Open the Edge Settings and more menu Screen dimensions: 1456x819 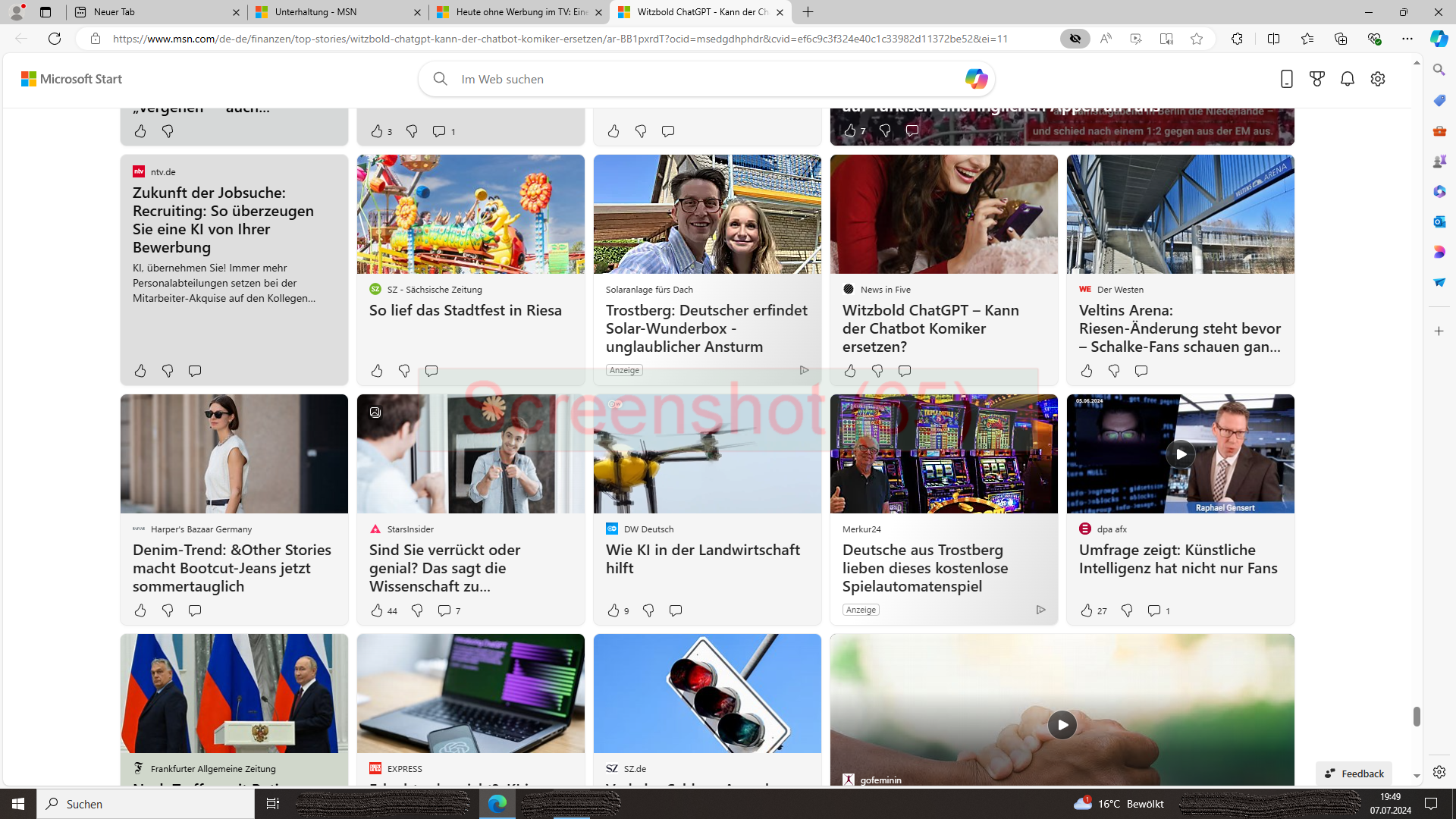1407,39
